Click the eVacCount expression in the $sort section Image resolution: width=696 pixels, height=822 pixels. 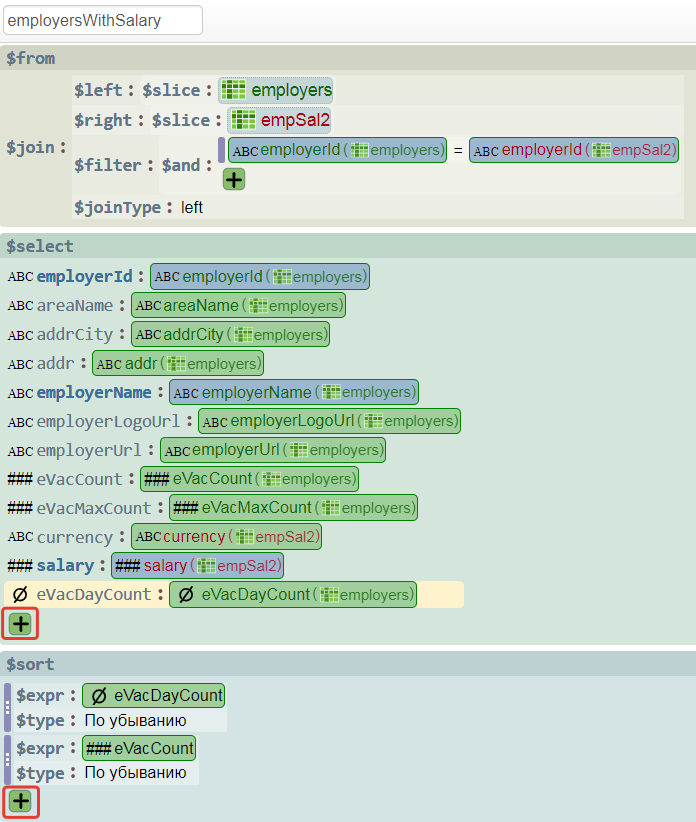pyautogui.click(x=139, y=748)
